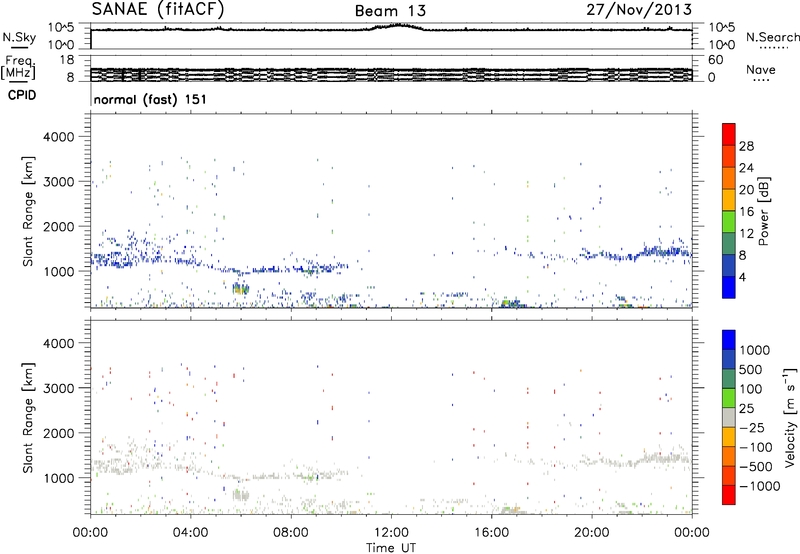The image size is (800, 554).
Task: Click the green power echo cluster near 06:00
Action: tap(240, 289)
